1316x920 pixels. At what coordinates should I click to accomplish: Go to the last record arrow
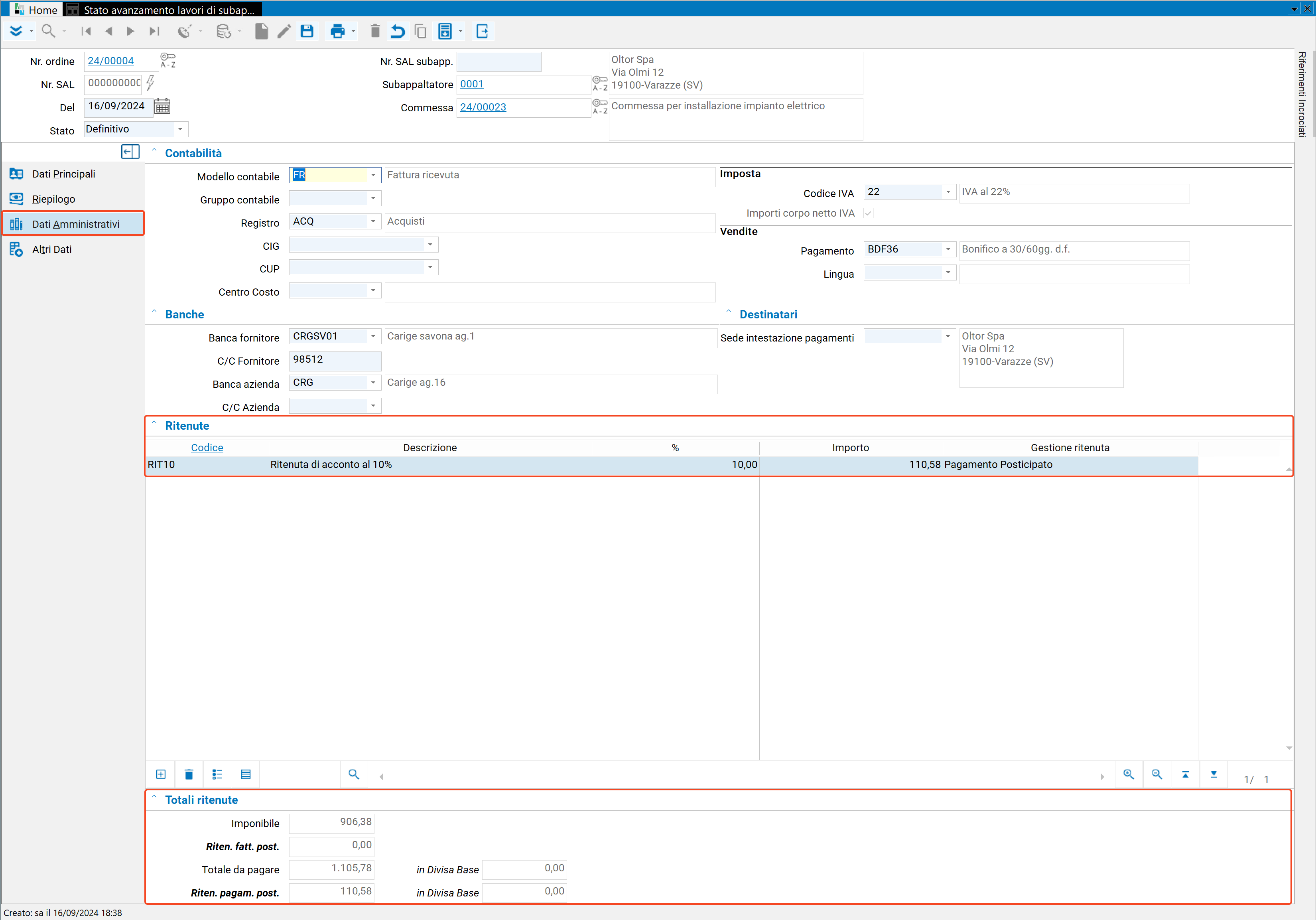pos(154,31)
